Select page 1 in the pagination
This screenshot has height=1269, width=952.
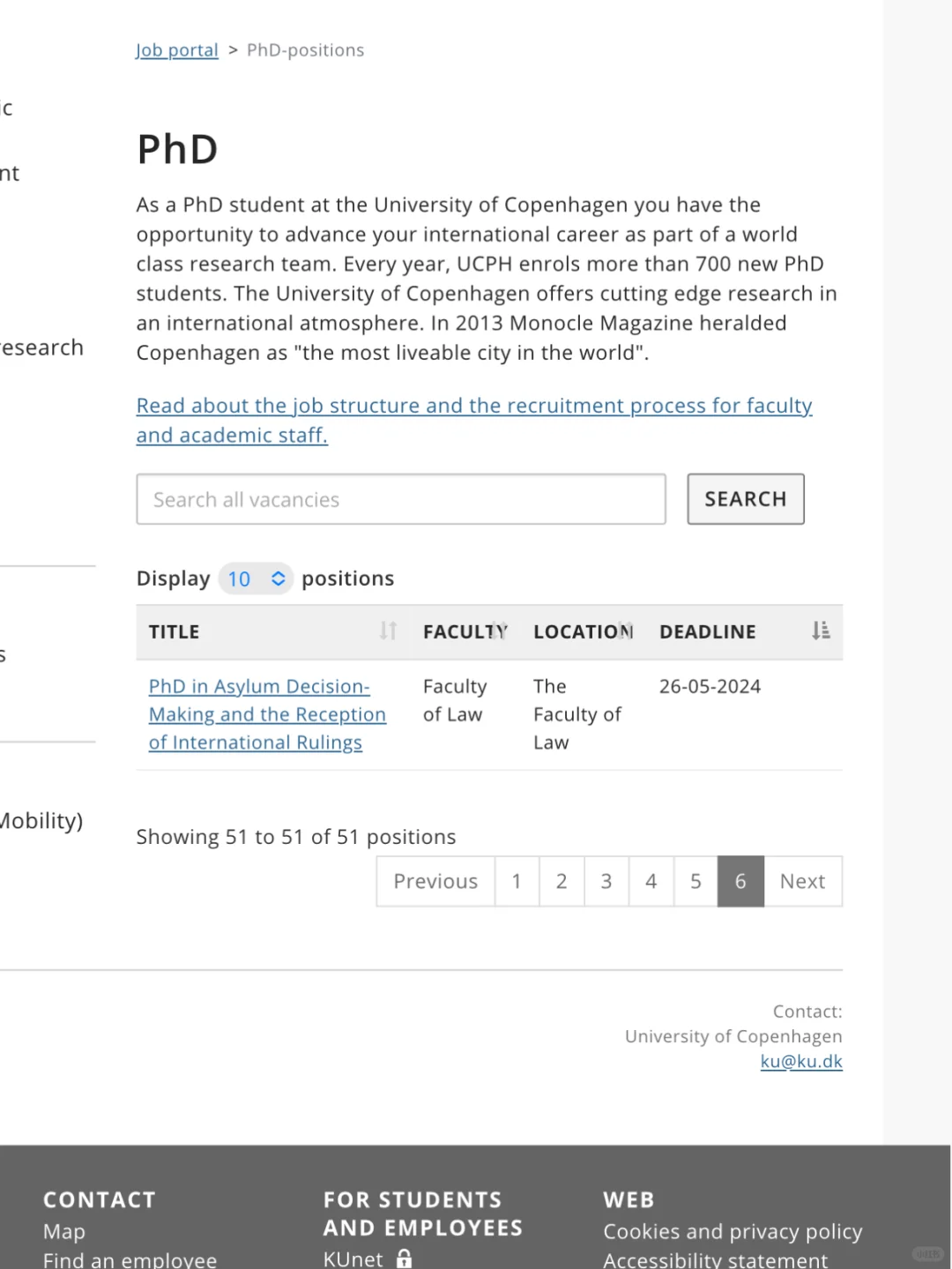[517, 881]
